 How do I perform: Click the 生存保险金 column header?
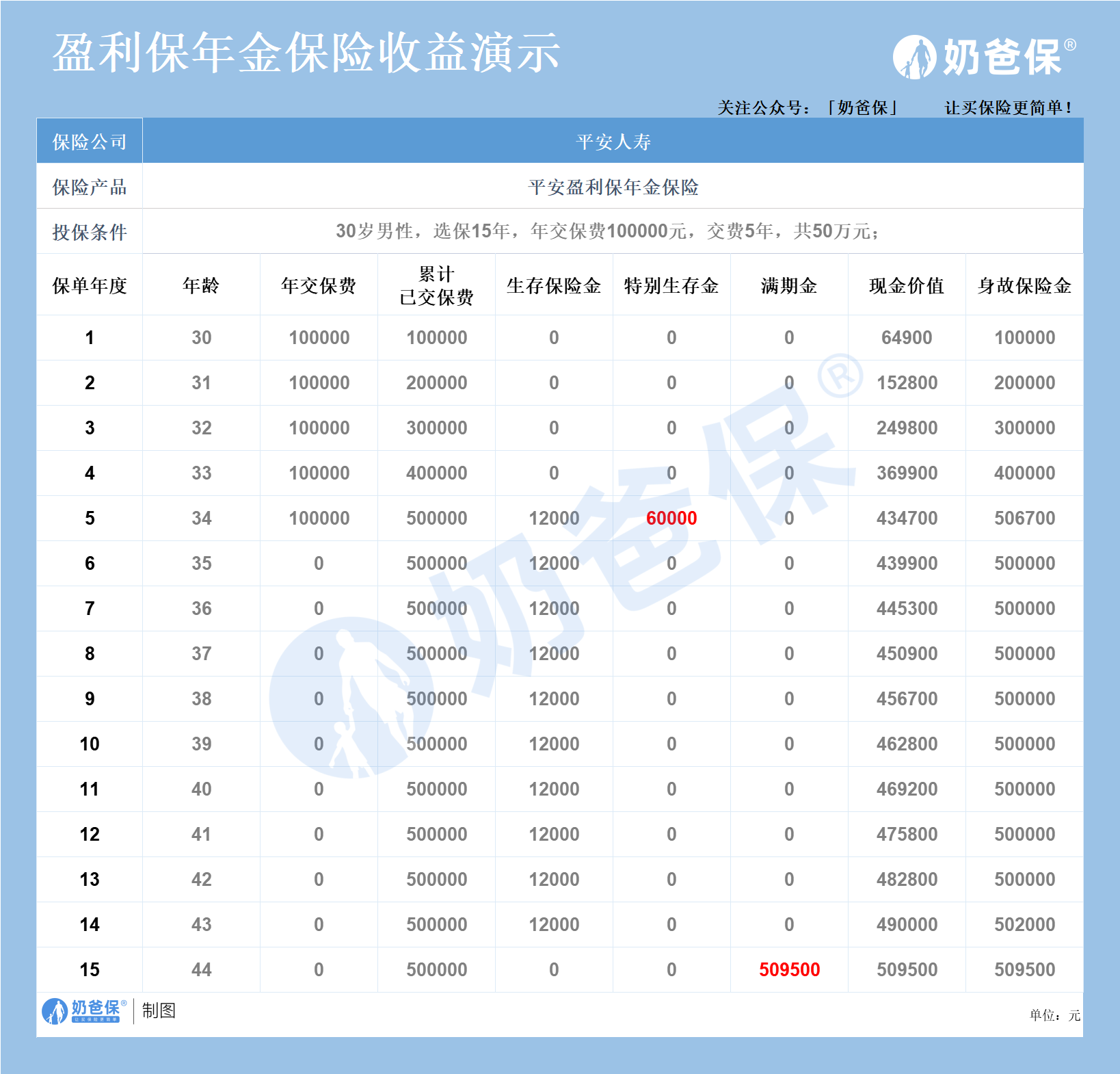[x=554, y=285]
